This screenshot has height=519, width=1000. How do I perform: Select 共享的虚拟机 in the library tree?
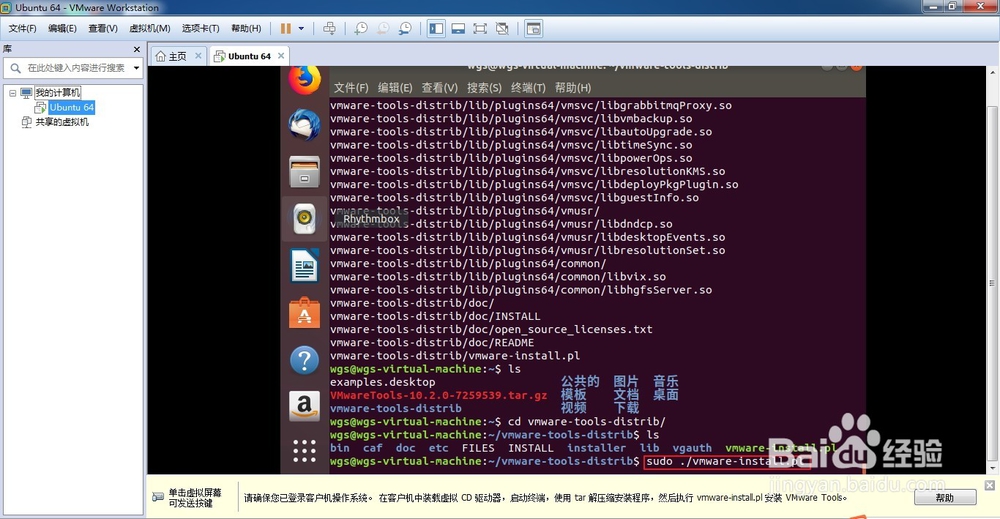62,122
